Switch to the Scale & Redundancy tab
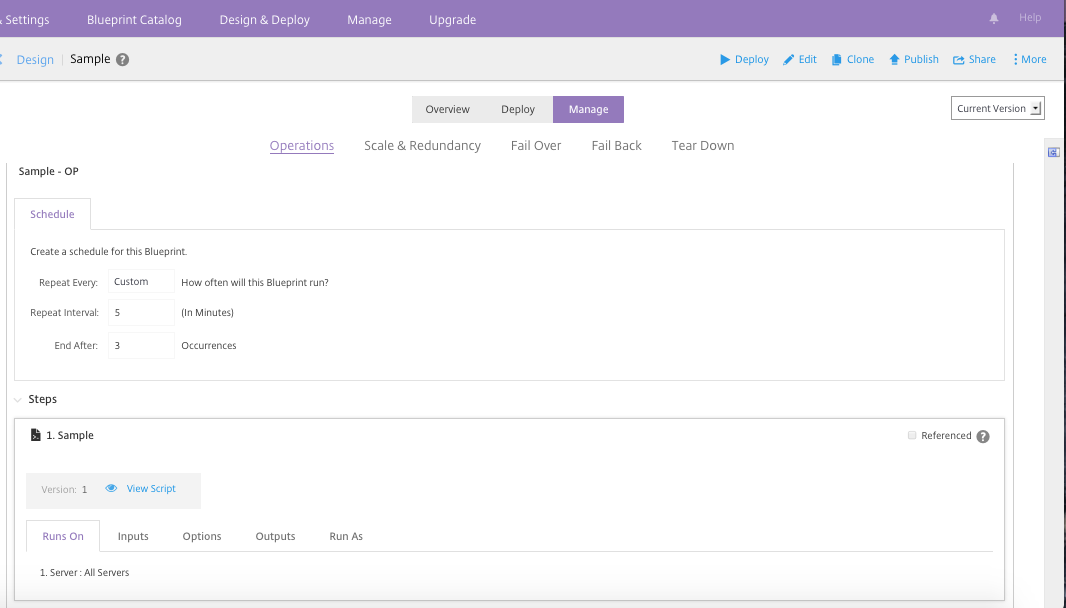 pyautogui.click(x=422, y=146)
